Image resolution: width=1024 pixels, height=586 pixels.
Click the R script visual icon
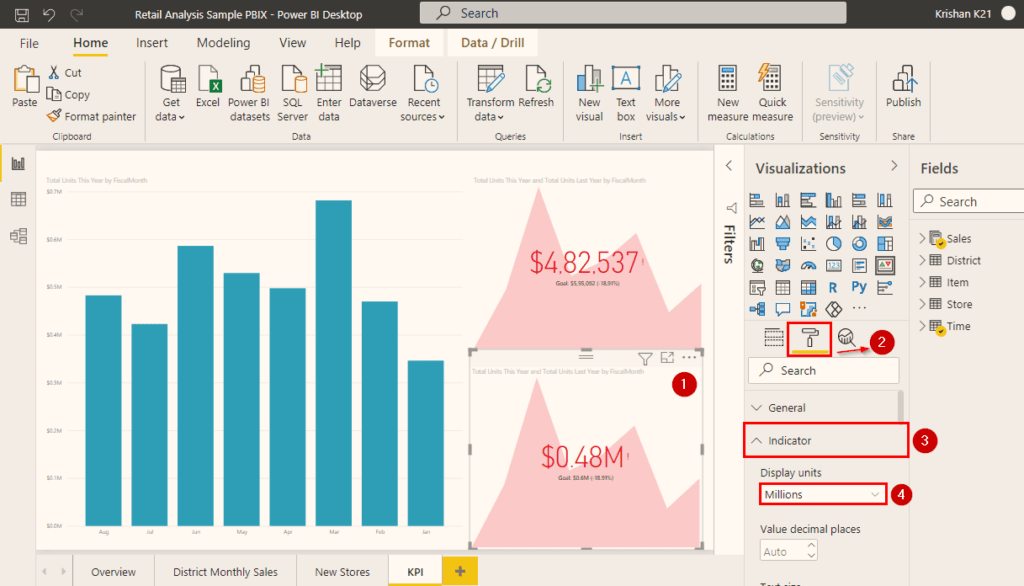pos(832,287)
